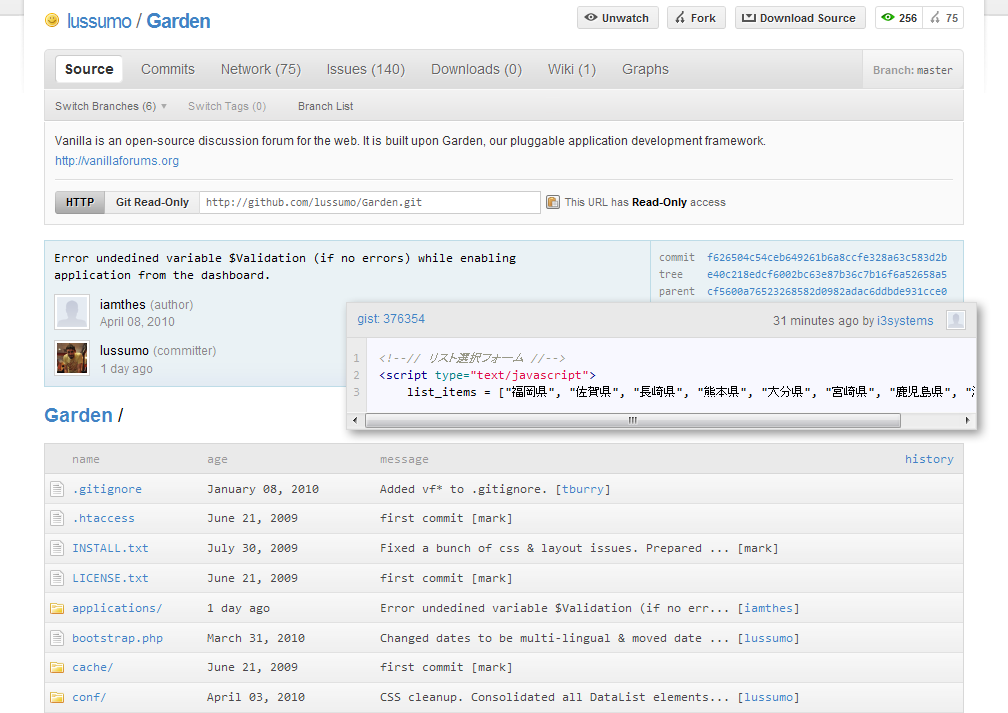This screenshot has height=713, width=1008.
Task: Switch the clone URL to Git Read-Only
Action: [152, 202]
